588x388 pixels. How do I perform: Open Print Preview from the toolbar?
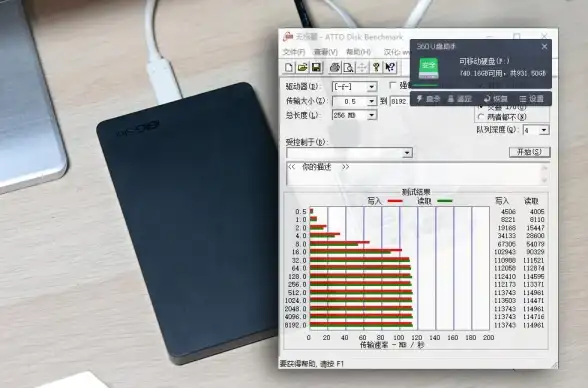pyautogui.click(x=348, y=67)
